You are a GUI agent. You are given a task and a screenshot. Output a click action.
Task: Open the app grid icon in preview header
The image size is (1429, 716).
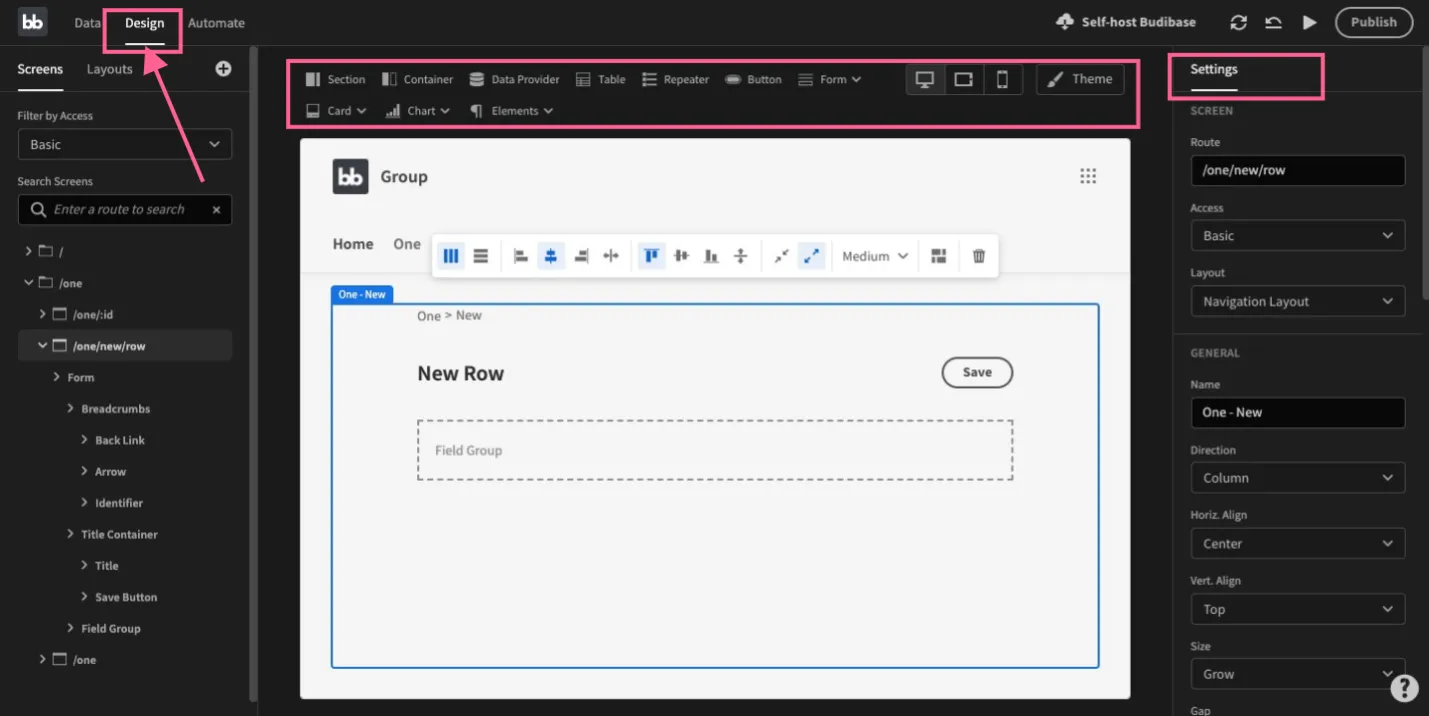(x=1088, y=176)
